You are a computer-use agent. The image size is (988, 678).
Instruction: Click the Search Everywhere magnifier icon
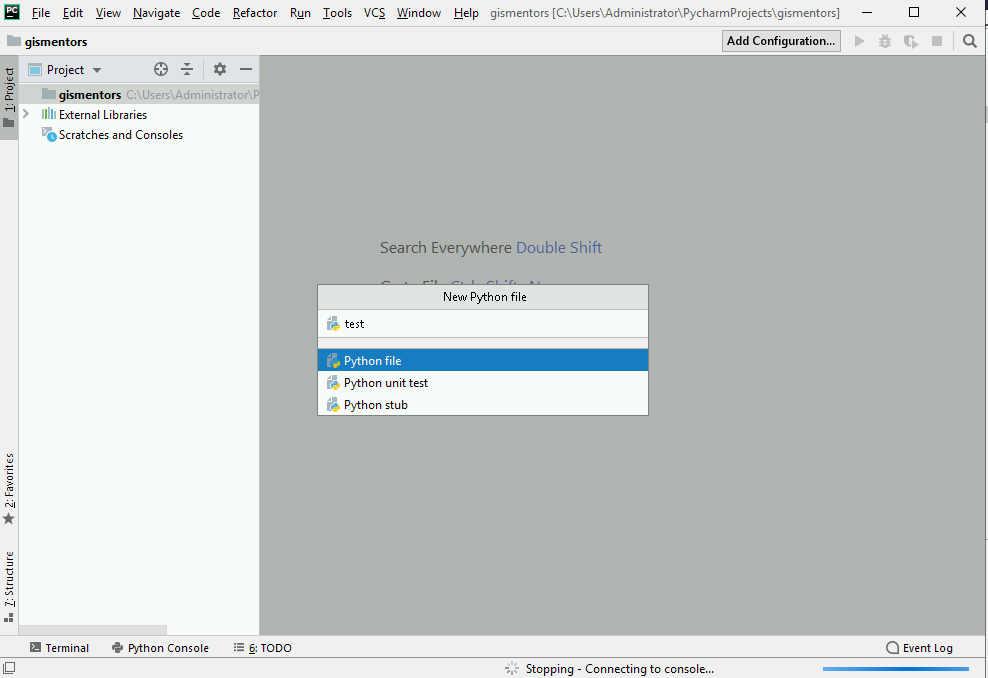coord(969,40)
